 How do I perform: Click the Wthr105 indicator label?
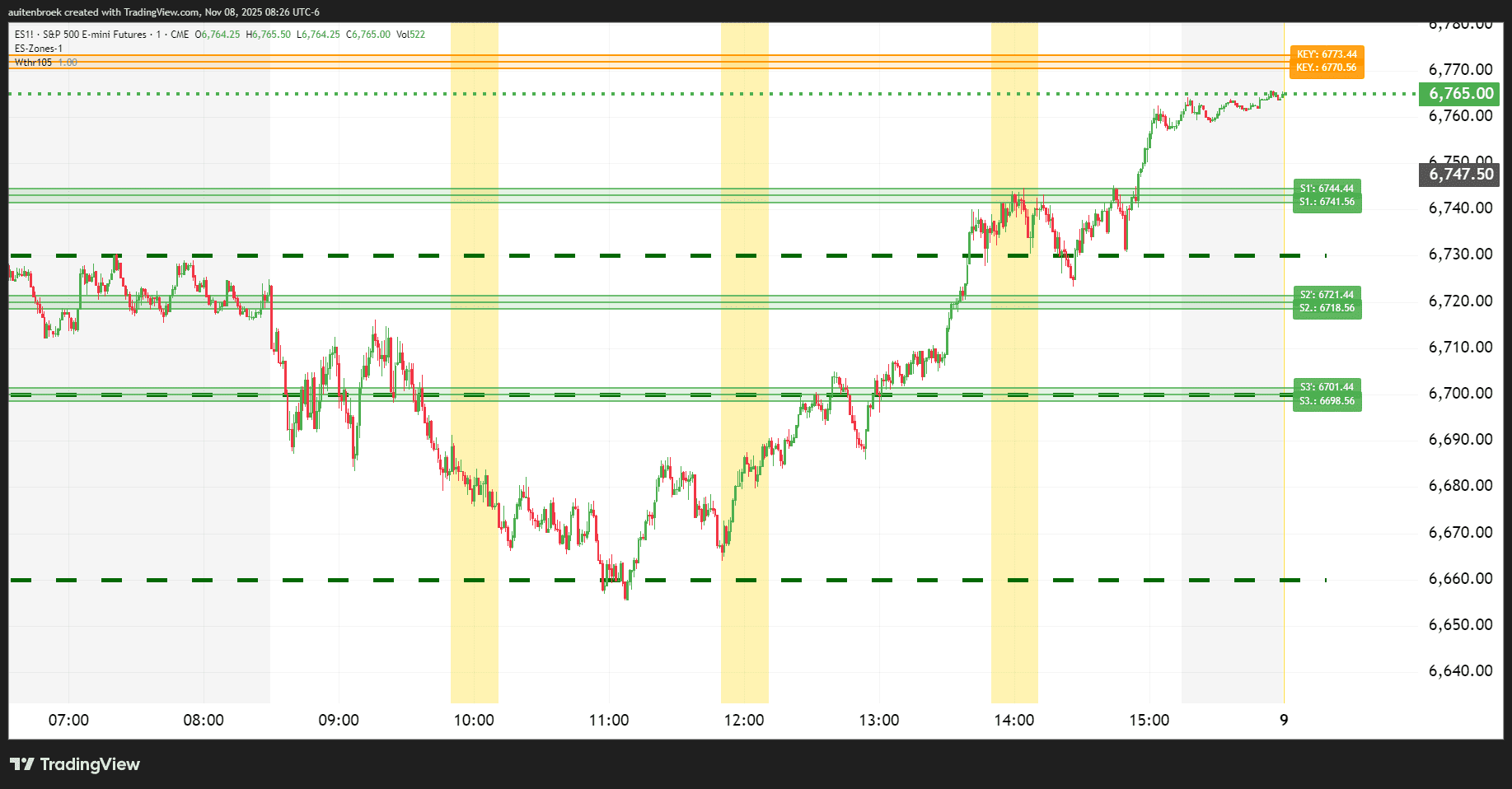click(x=34, y=63)
